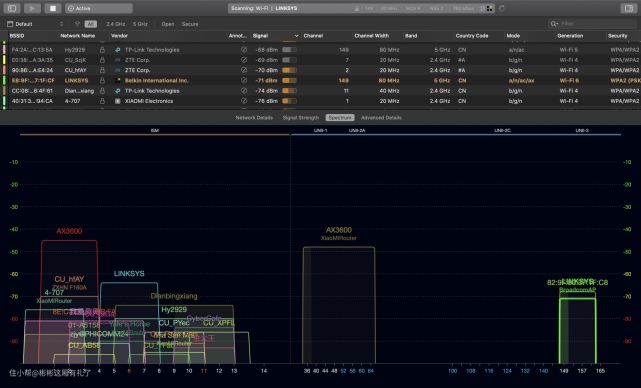Toggle the 2.4 GHz band filter
The width and height of the screenshot is (641, 388).
(116, 24)
